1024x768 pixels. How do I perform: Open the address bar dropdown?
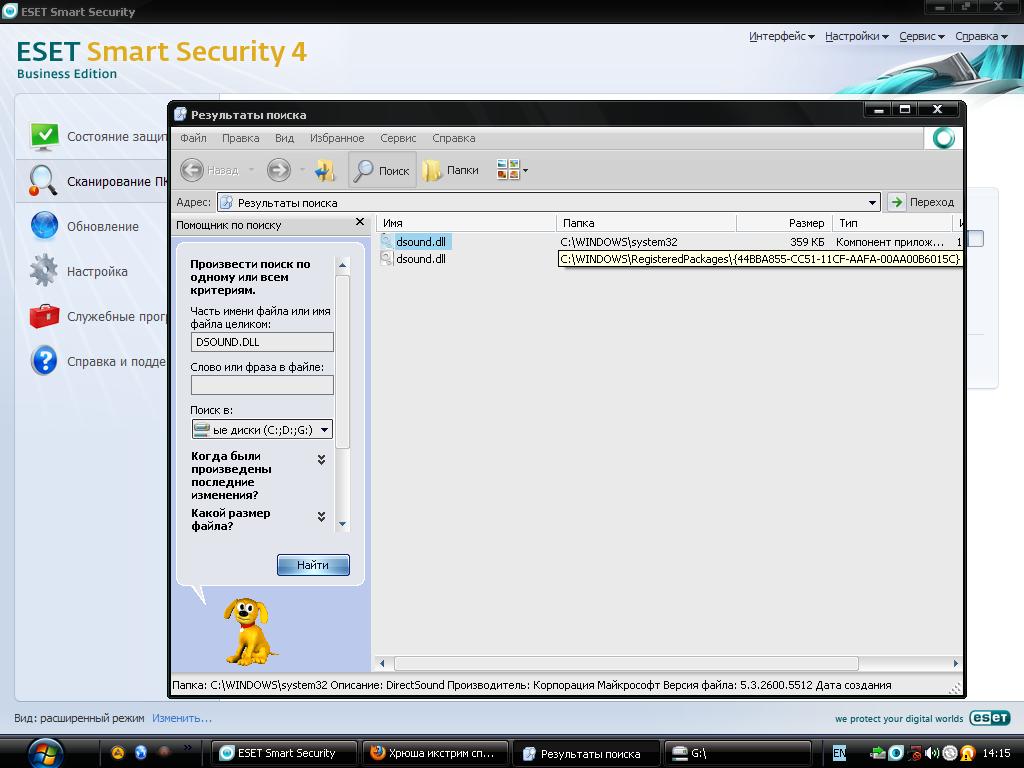[x=872, y=202]
